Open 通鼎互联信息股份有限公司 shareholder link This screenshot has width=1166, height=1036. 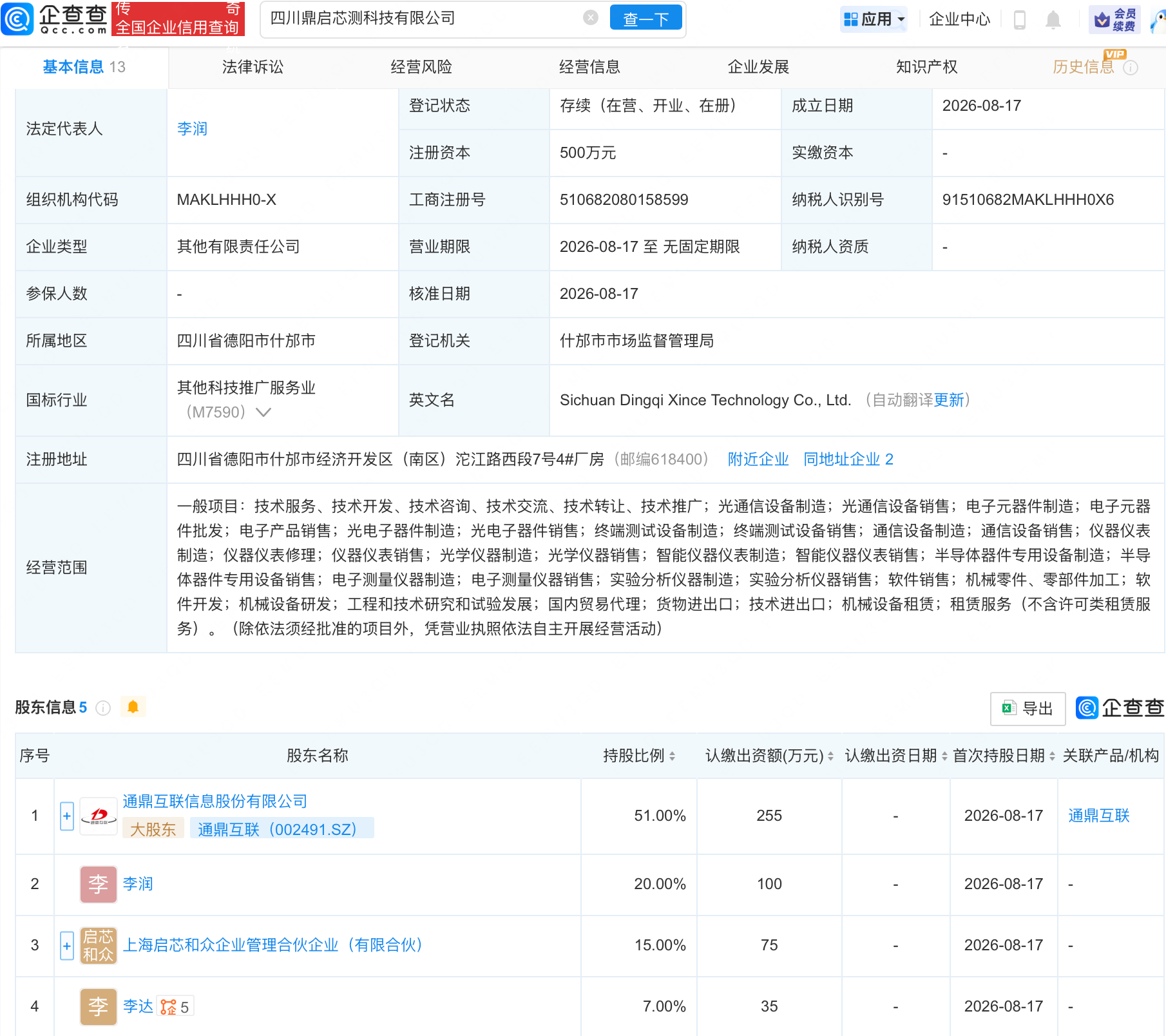[x=215, y=801]
